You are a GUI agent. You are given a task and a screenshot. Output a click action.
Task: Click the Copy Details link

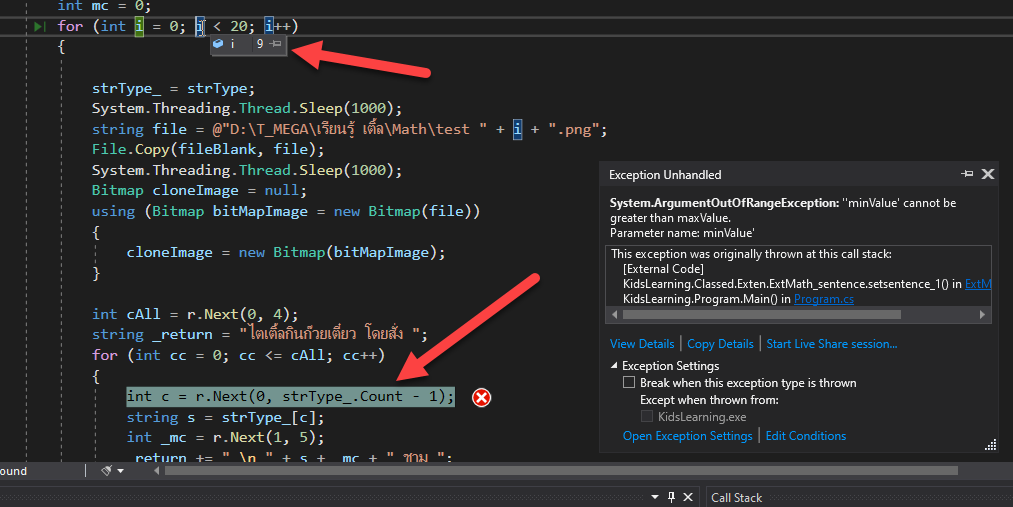pos(720,343)
